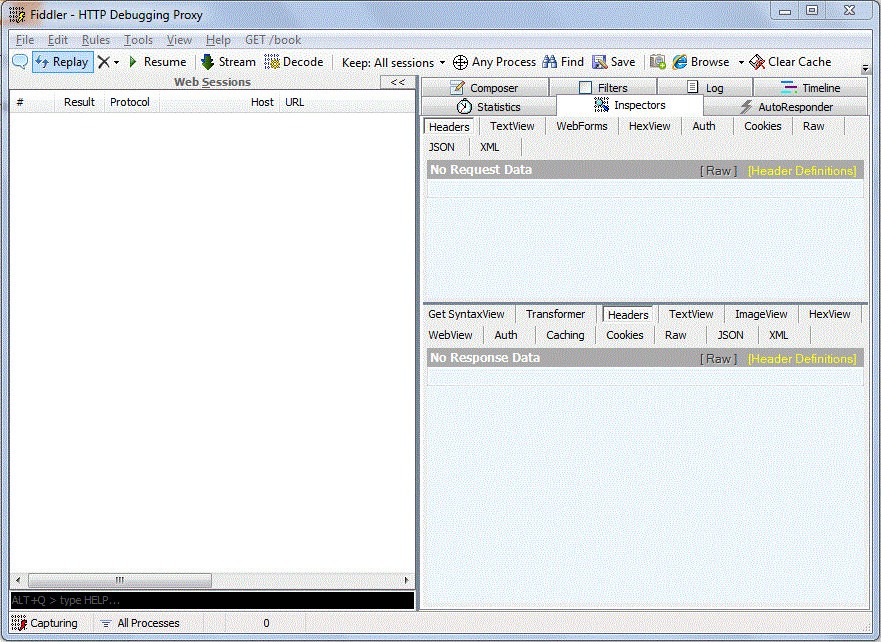
Task: Toggle Decode in the toolbar
Action: tap(294, 62)
